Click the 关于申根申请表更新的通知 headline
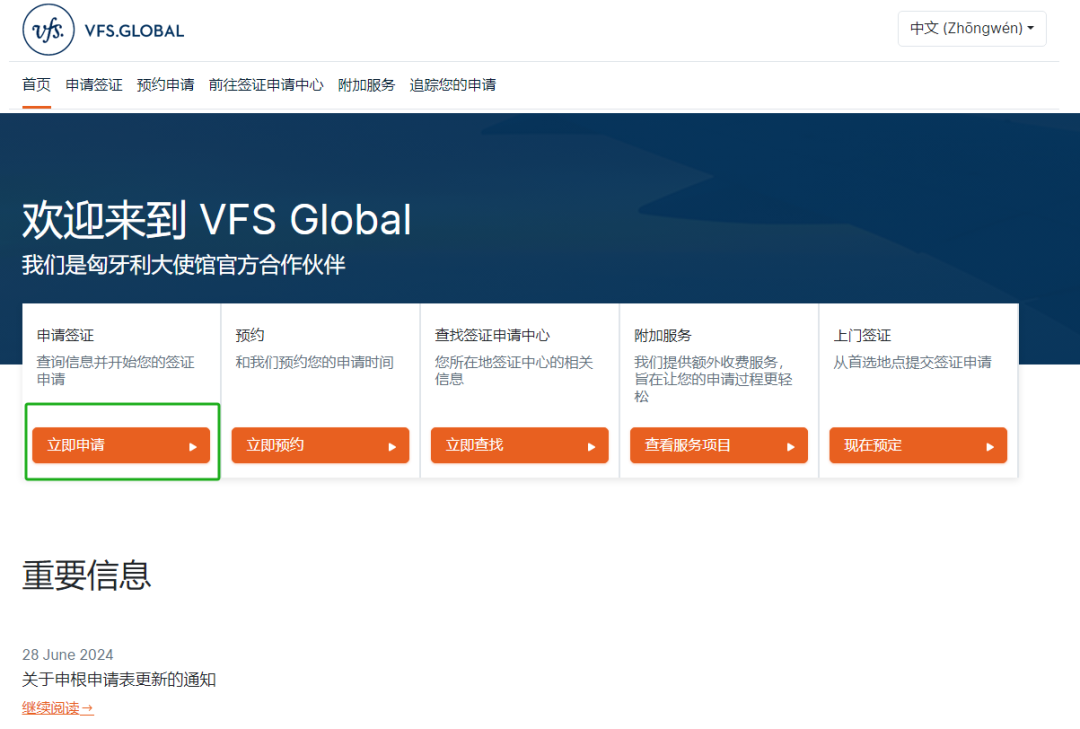This screenshot has width=1080, height=729. pyautogui.click(x=119, y=680)
